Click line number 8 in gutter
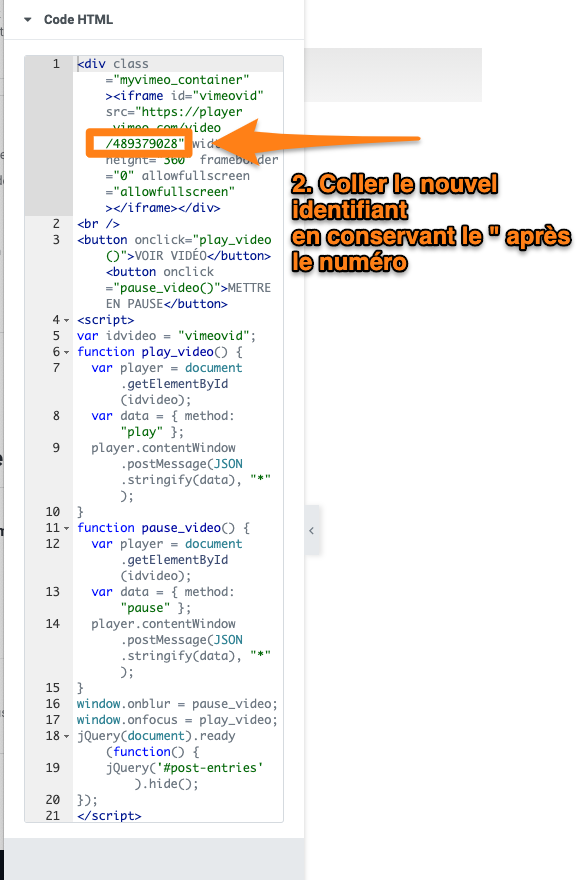Viewport: 581px width, 880px height. click(56, 416)
